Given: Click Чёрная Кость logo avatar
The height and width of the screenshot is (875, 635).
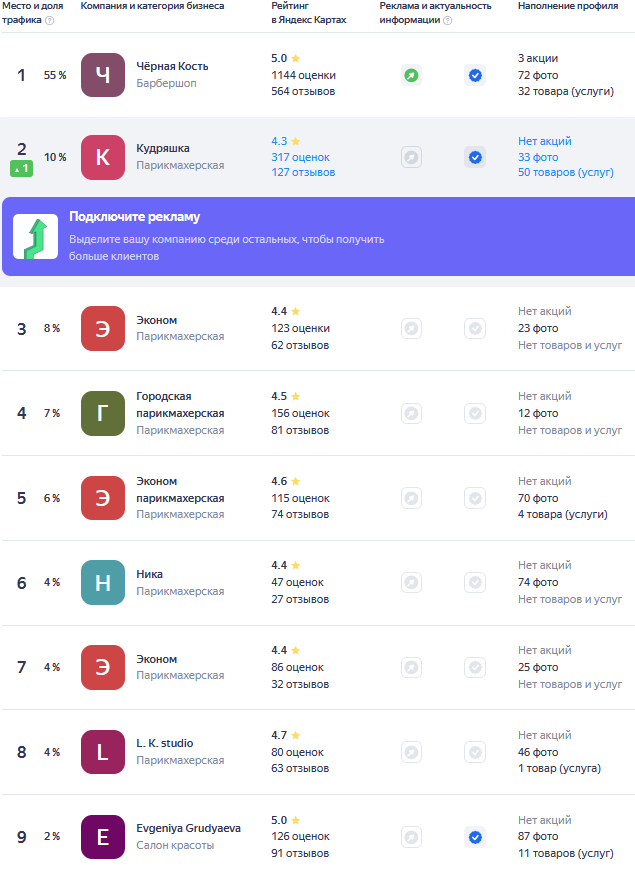Looking at the screenshot, I should click(x=103, y=75).
